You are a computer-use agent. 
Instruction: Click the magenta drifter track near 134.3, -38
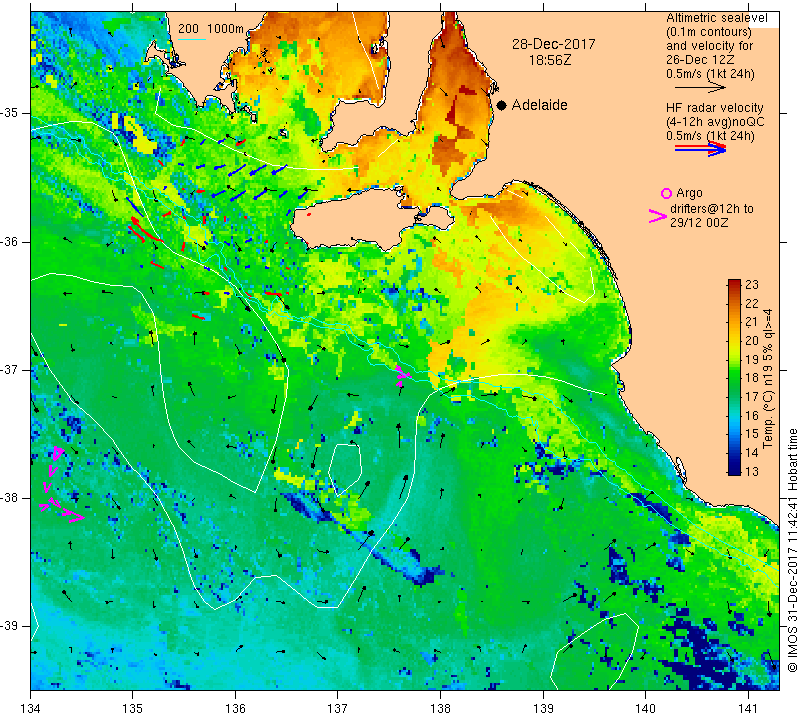tap(60, 486)
